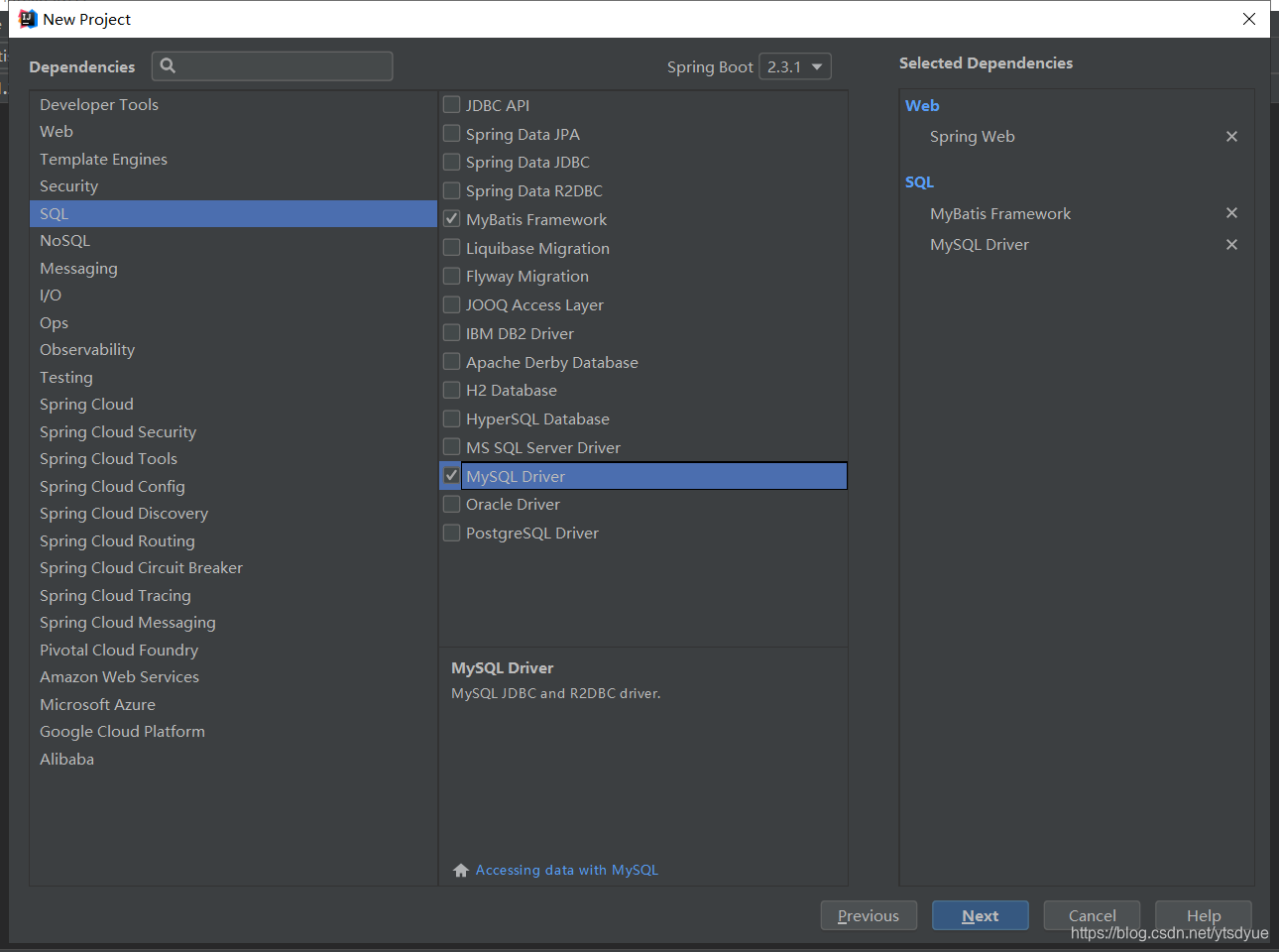
Task: Enable Spring Data JPA dependency
Action: tap(451, 133)
